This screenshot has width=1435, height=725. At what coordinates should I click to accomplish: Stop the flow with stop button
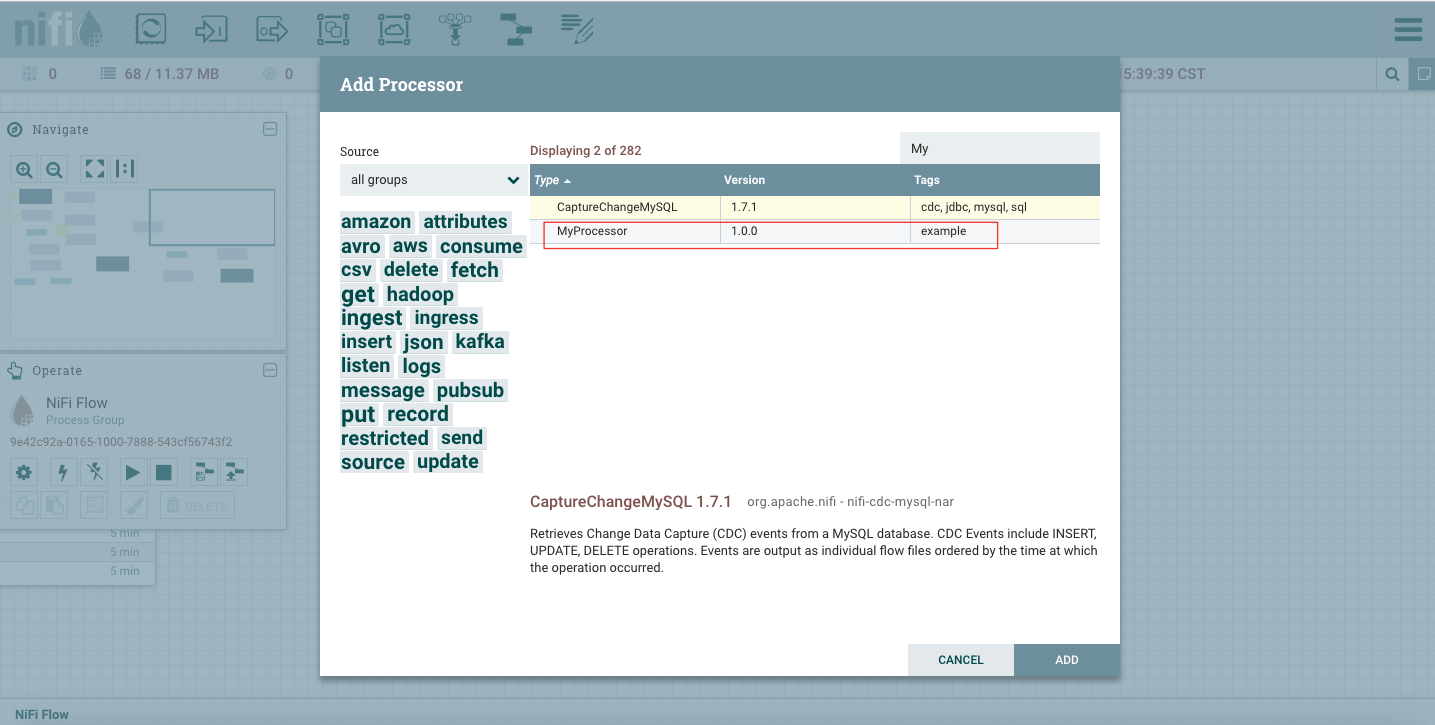[x=164, y=472]
